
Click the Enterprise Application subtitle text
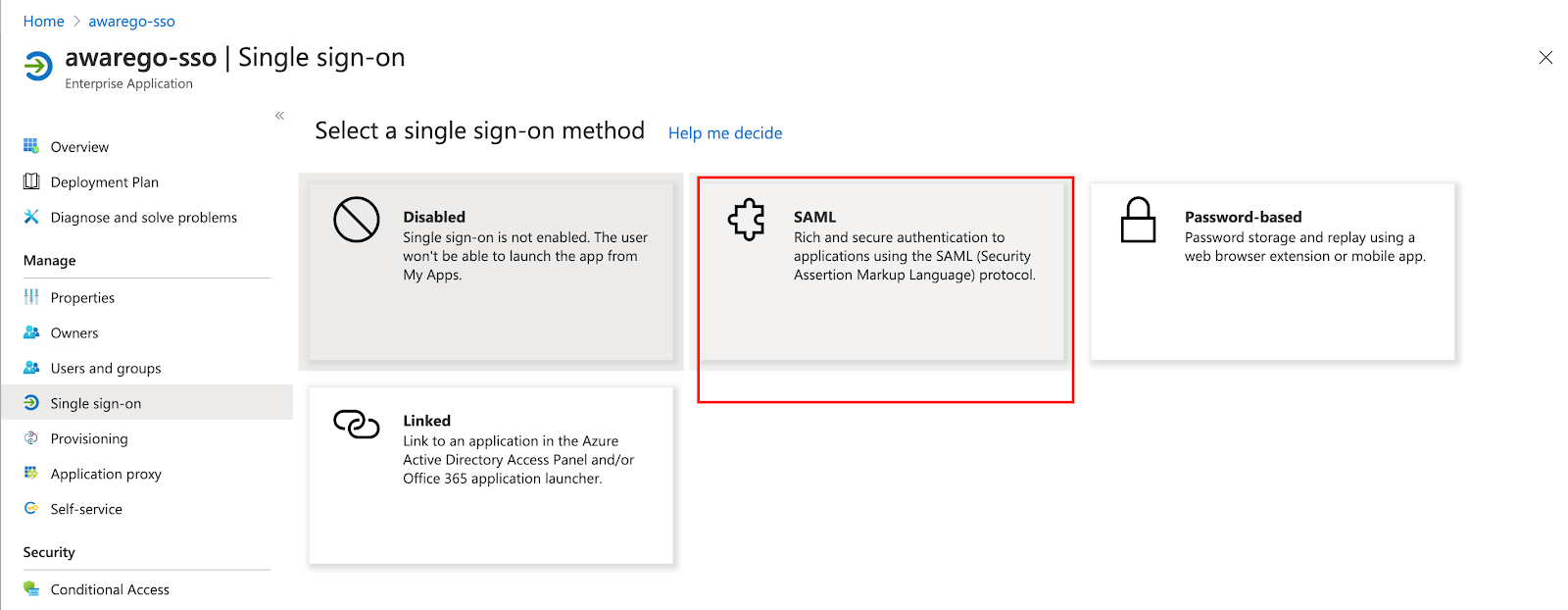pos(128,83)
